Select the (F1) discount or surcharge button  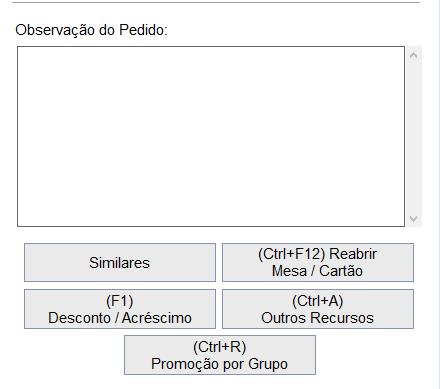[120, 309]
